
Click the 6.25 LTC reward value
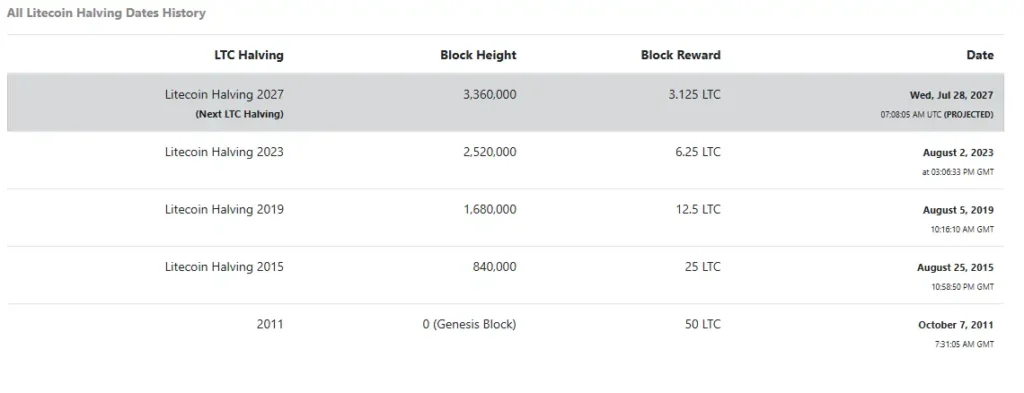pyautogui.click(x=698, y=152)
